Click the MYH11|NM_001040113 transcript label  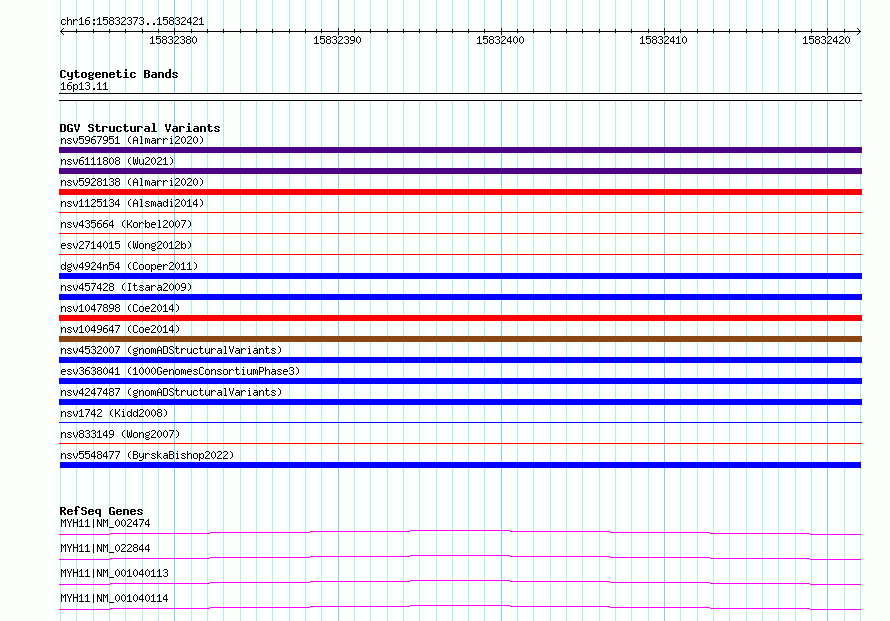pyautogui.click(x=114, y=573)
